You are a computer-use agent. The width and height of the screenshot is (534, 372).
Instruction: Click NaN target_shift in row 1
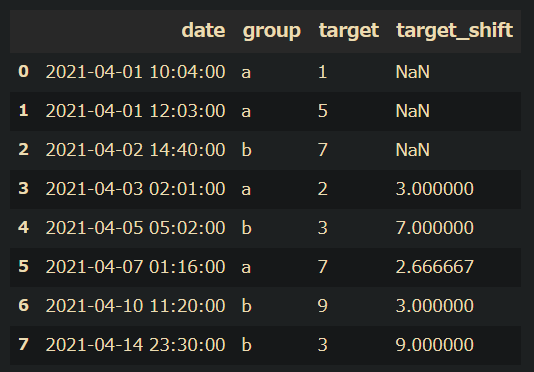click(x=412, y=111)
